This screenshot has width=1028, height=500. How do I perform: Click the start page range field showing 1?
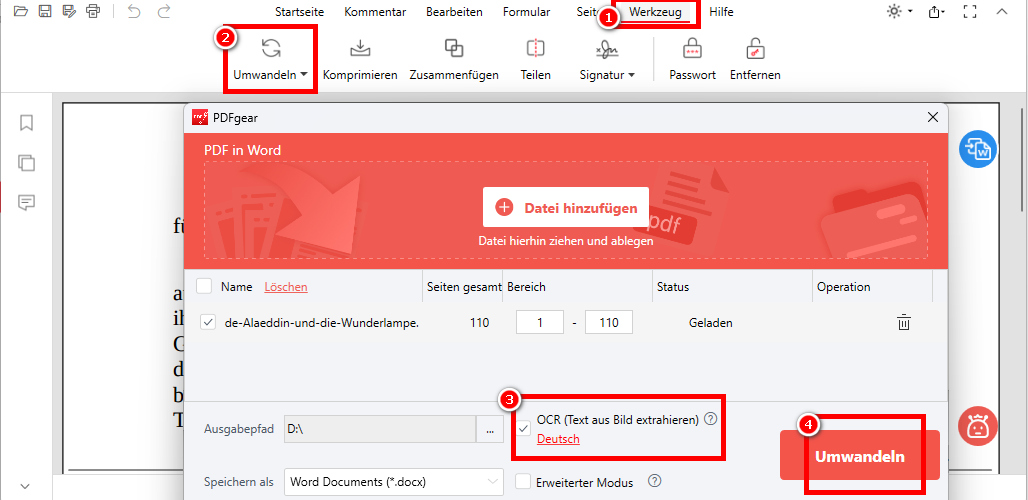tap(540, 322)
